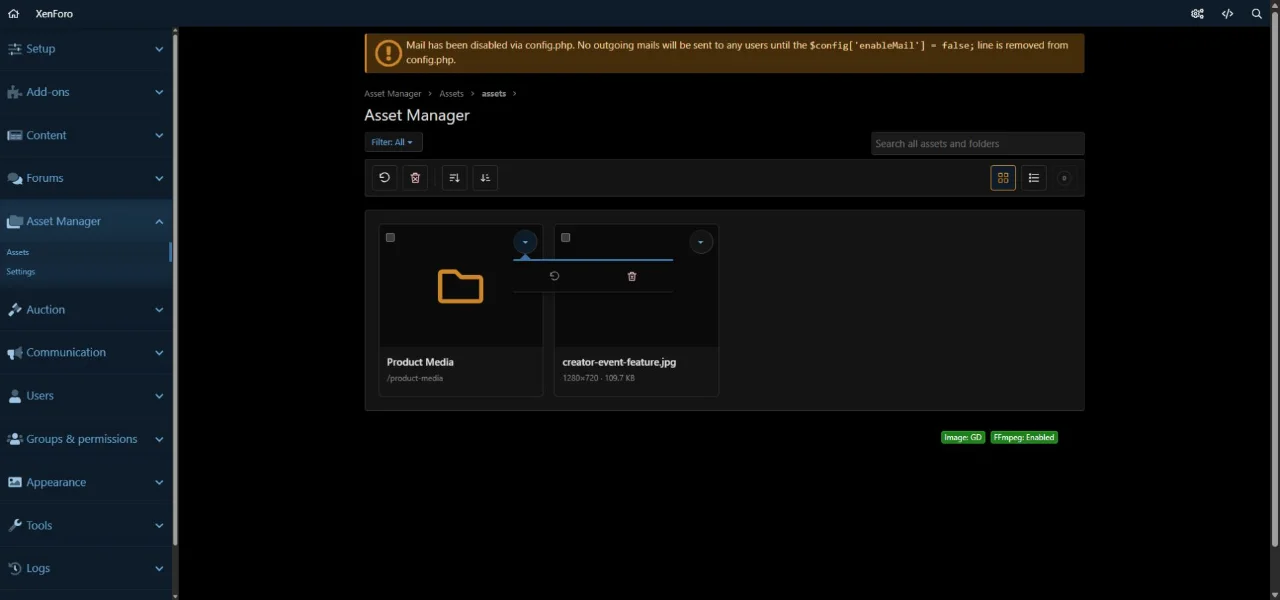Open the admin options cogs icon
This screenshot has width=1280, height=600.
point(1197,14)
